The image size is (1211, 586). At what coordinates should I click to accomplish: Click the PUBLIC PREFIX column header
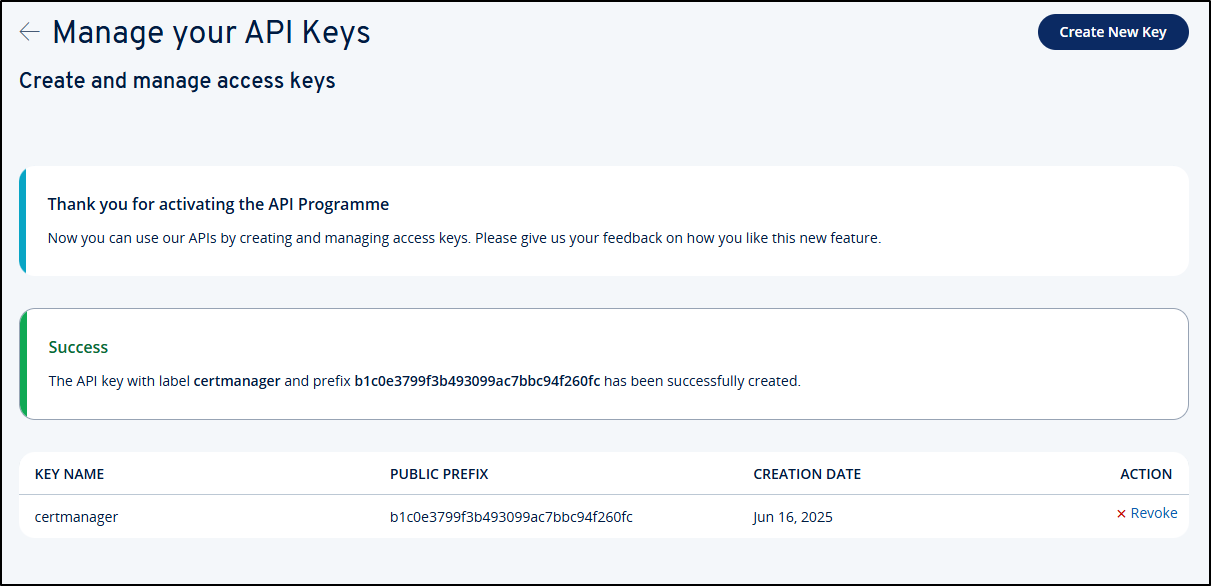439,474
